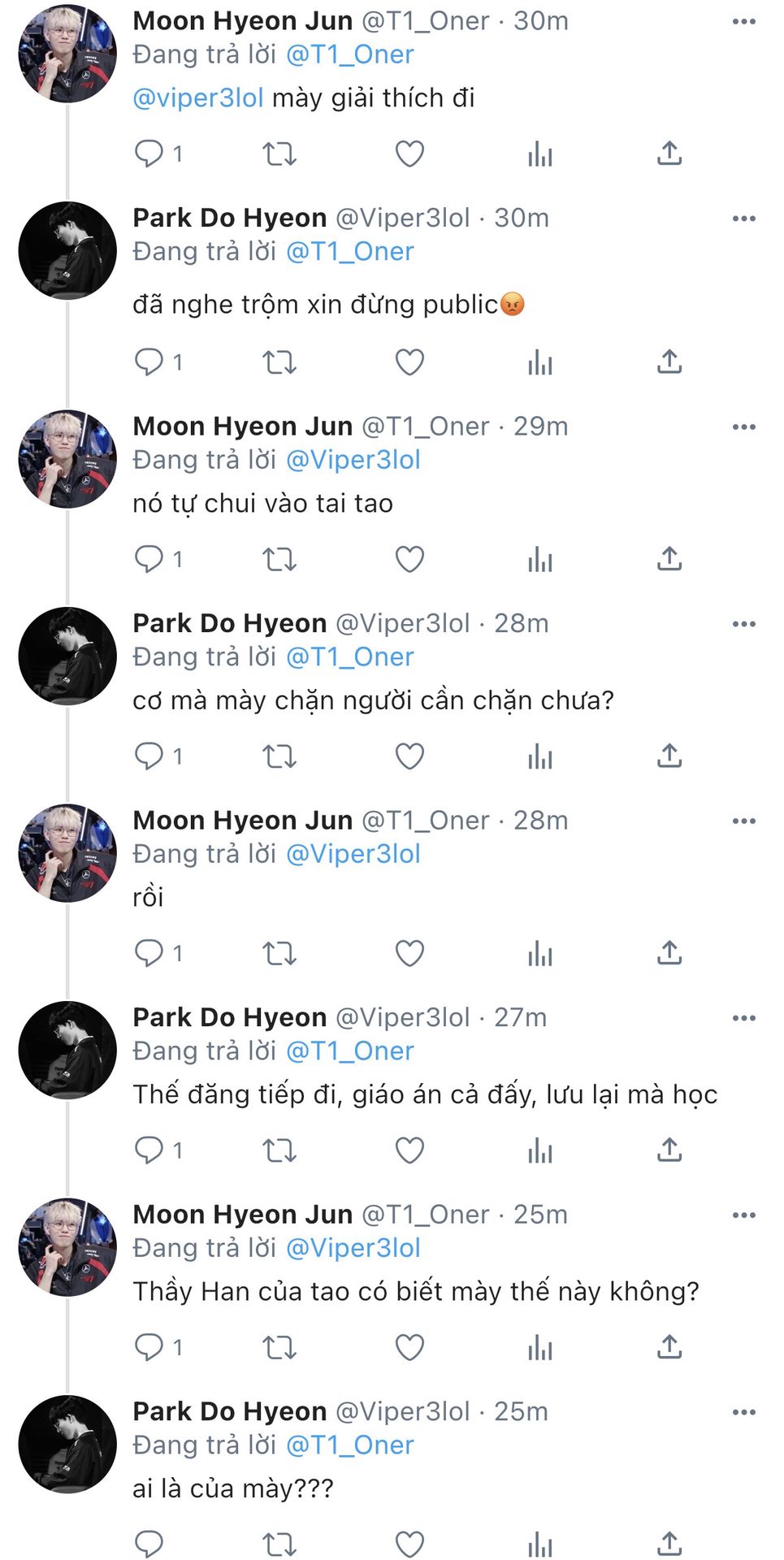Open Moon Hyeon Jun's avatar on the 25m tweet
Image resolution: width=784 pixels, height=1560 pixels.
pos(67,1247)
